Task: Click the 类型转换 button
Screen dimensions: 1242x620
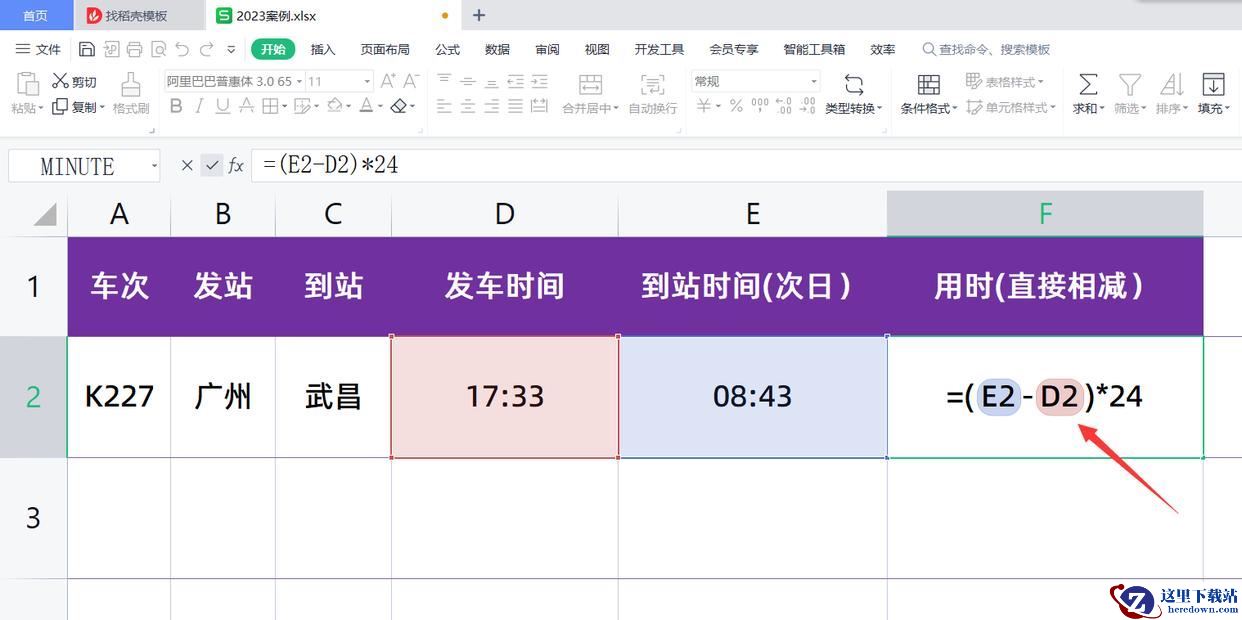Action: [x=853, y=94]
